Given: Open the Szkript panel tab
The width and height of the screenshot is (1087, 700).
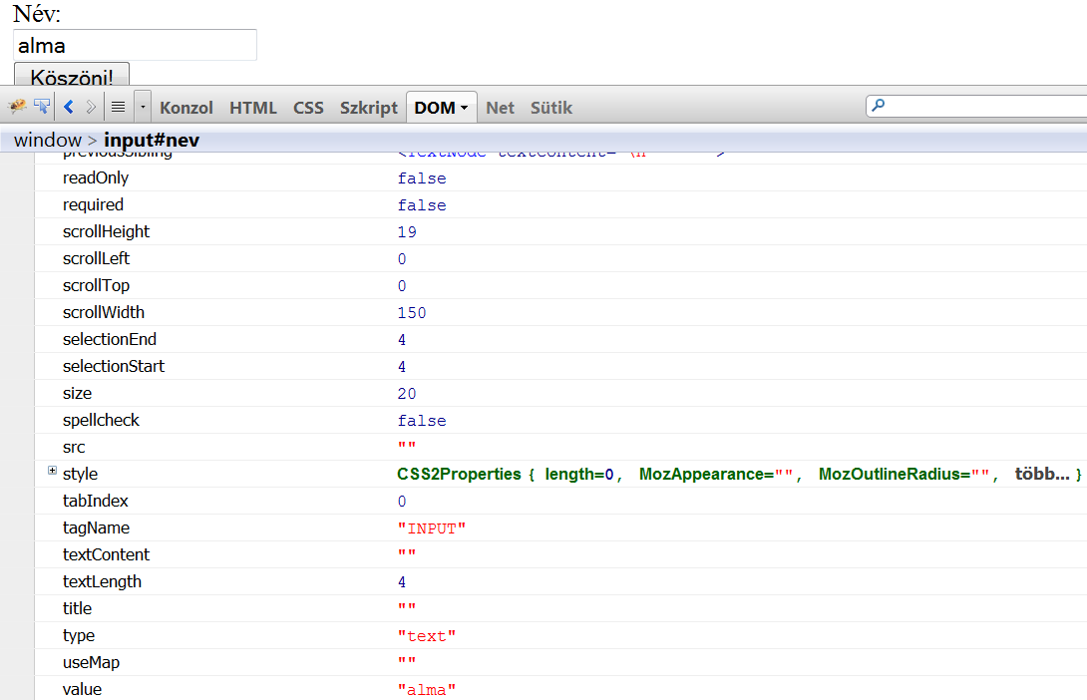Looking at the screenshot, I should 368,108.
